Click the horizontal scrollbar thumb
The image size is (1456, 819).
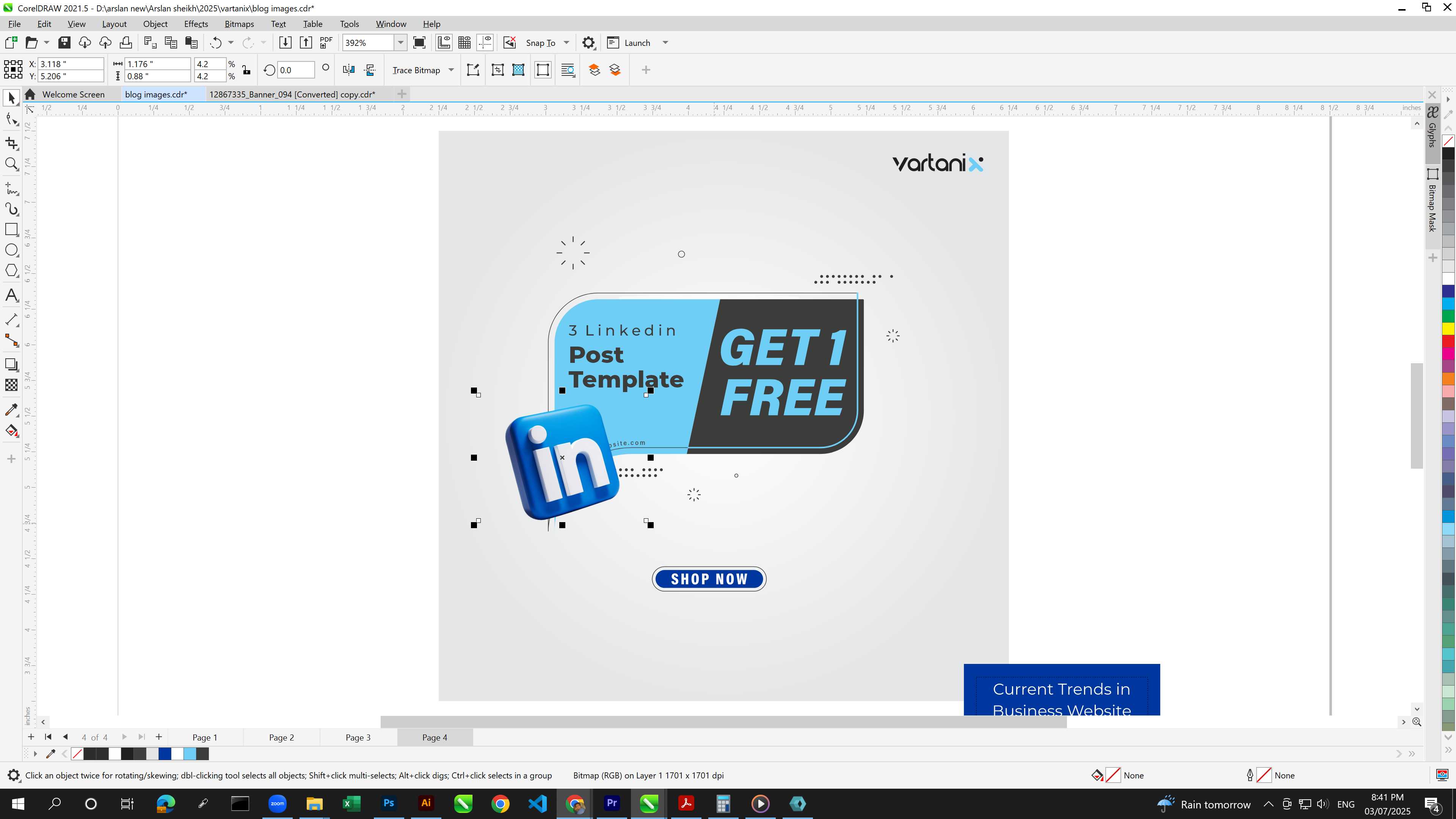(x=723, y=722)
